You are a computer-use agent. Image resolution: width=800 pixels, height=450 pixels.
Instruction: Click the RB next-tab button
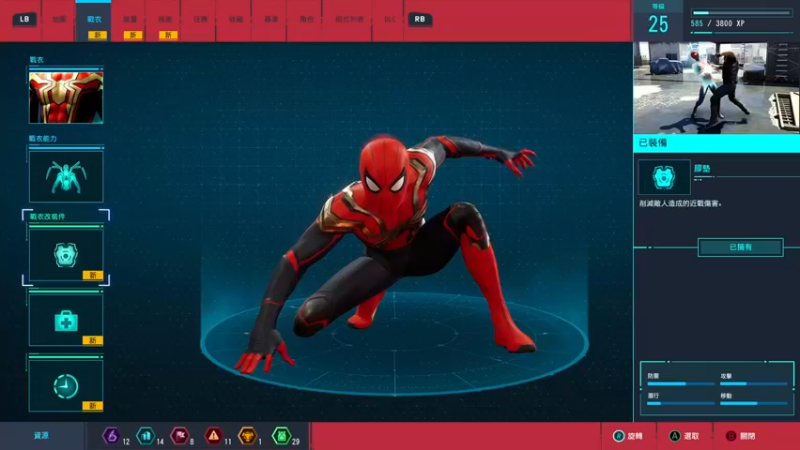(420, 19)
